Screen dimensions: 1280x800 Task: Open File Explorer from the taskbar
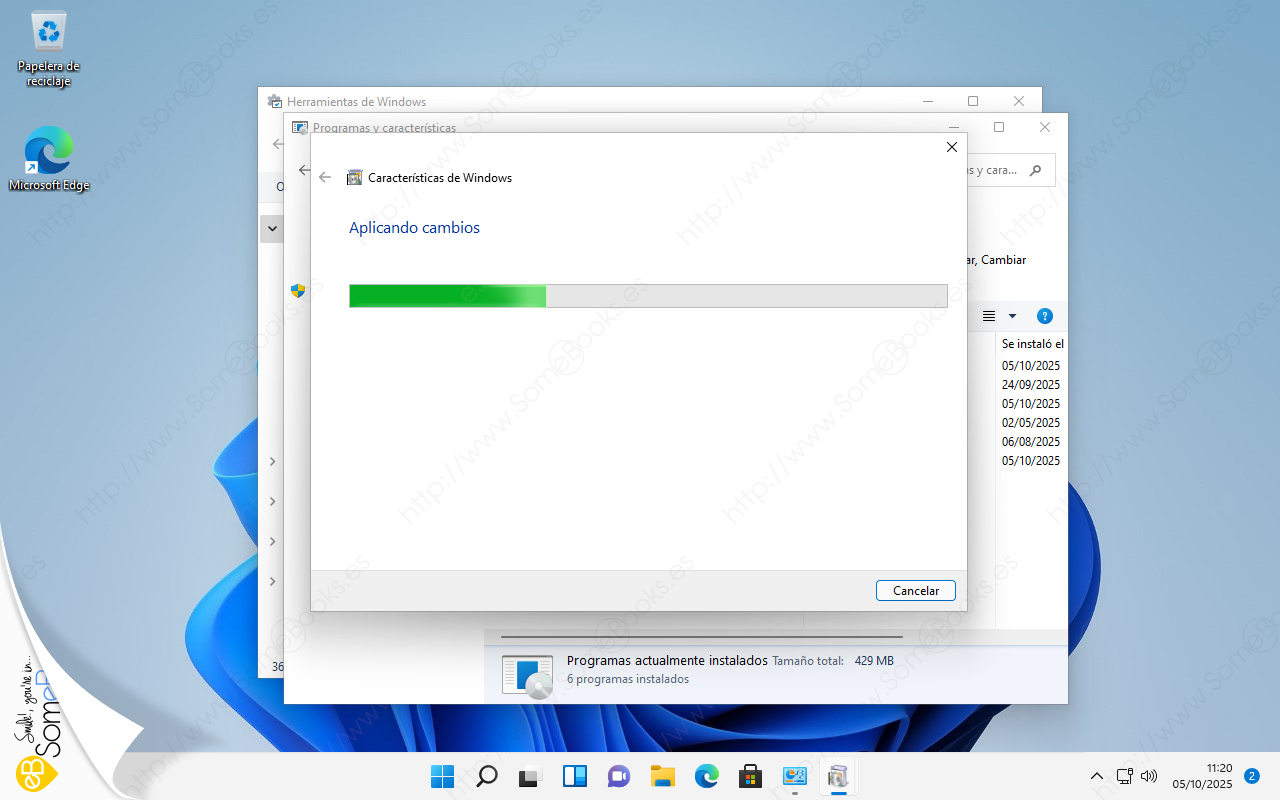pyautogui.click(x=662, y=776)
